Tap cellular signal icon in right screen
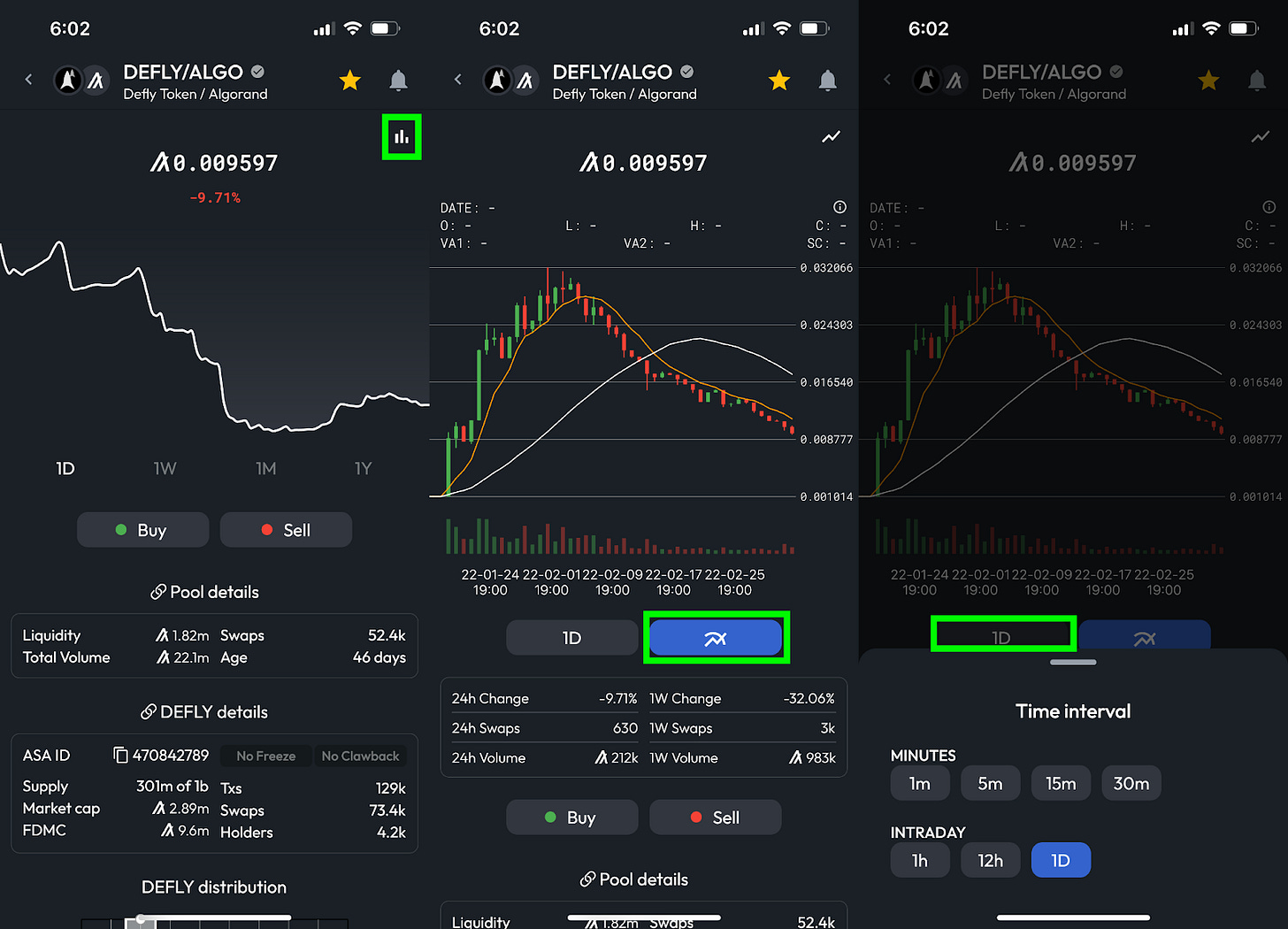 1183,29
